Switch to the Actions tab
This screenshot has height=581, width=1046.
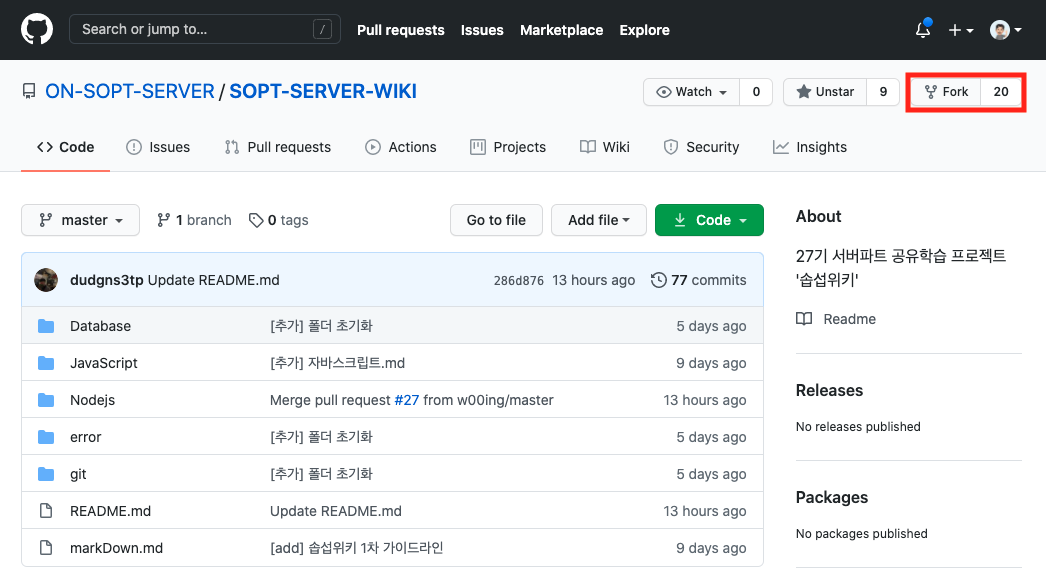[x=401, y=147]
